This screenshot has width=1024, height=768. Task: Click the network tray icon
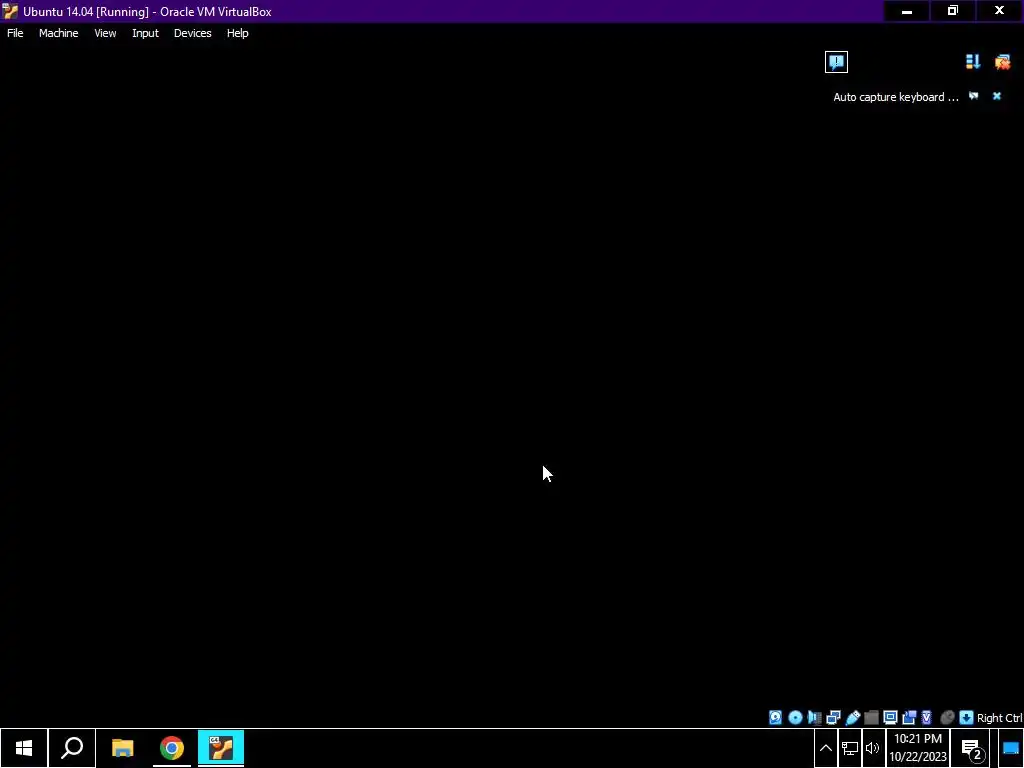849,748
